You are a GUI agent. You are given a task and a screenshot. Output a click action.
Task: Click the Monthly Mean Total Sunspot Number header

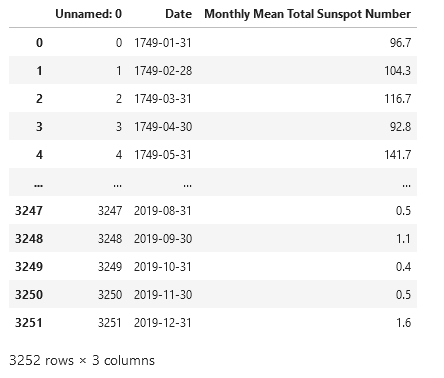pos(307,14)
